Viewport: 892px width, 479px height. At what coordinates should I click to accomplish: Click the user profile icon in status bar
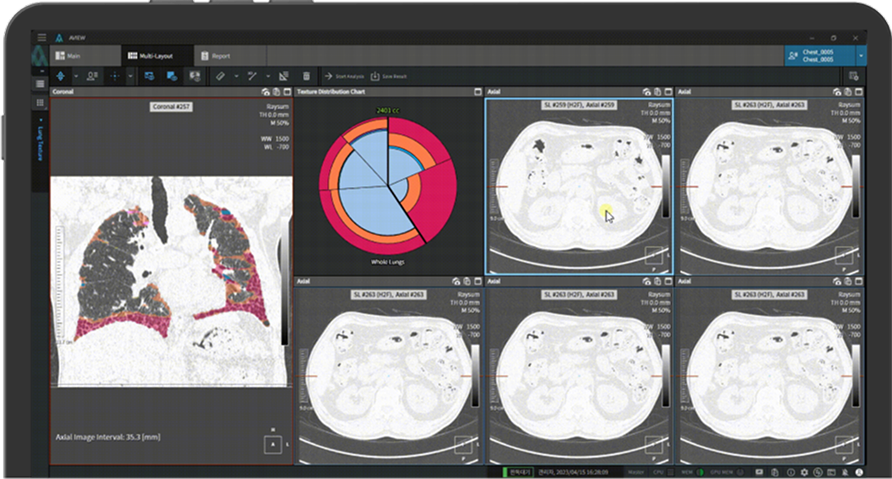860,471
